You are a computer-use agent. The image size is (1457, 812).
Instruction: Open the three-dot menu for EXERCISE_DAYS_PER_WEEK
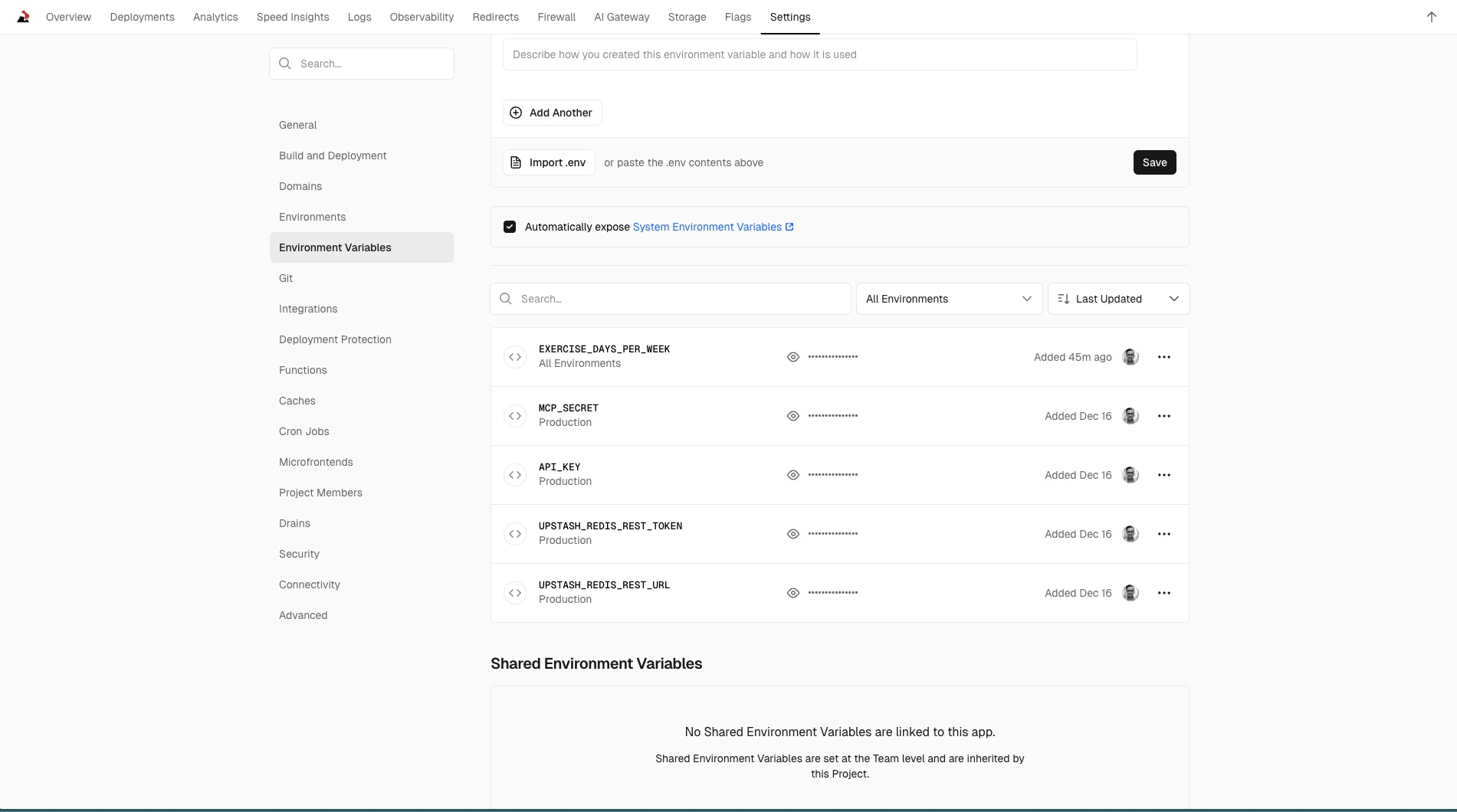tap(1163, 357)
